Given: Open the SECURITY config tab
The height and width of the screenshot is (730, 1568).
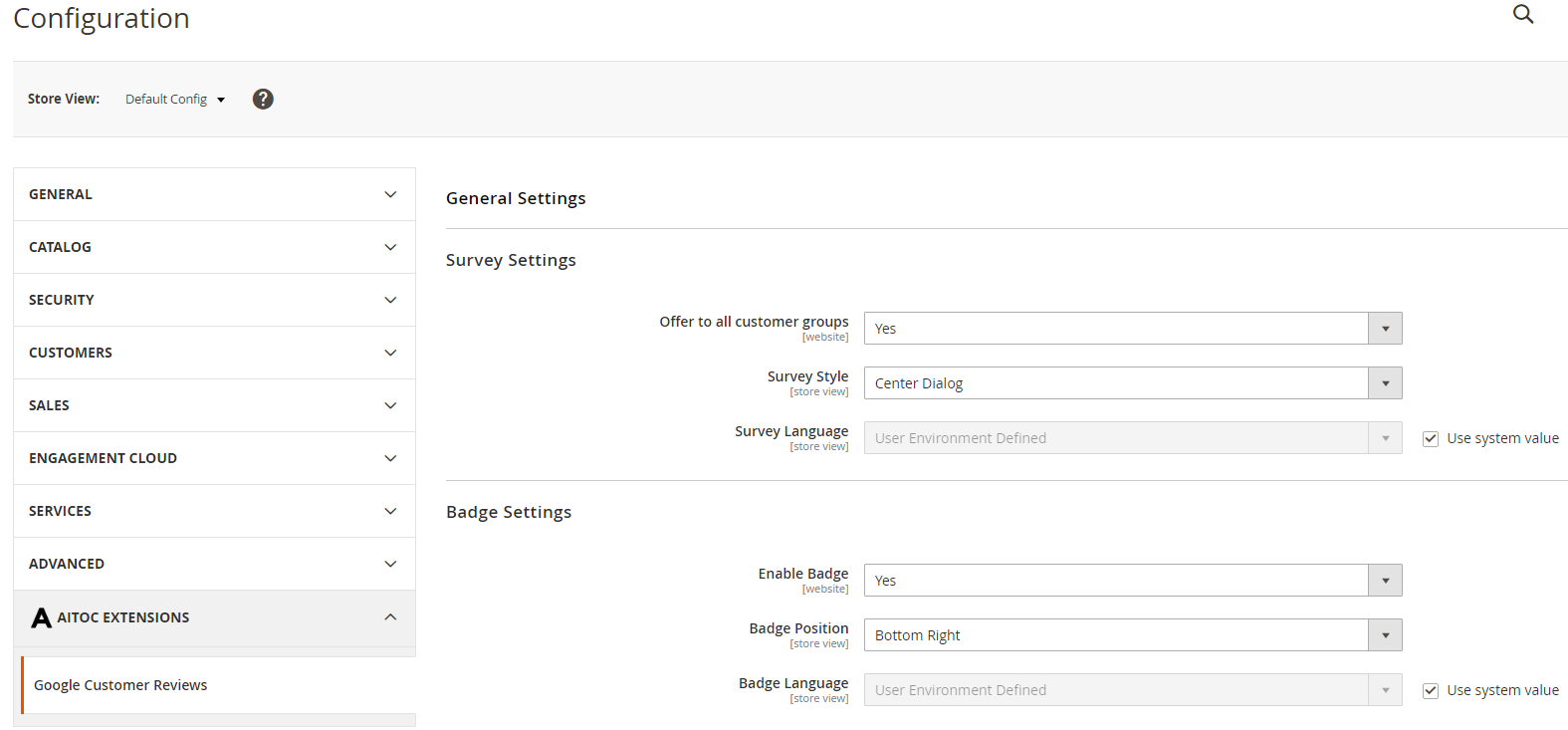Looking at the screenshot, I should click(x=214, y=300).
